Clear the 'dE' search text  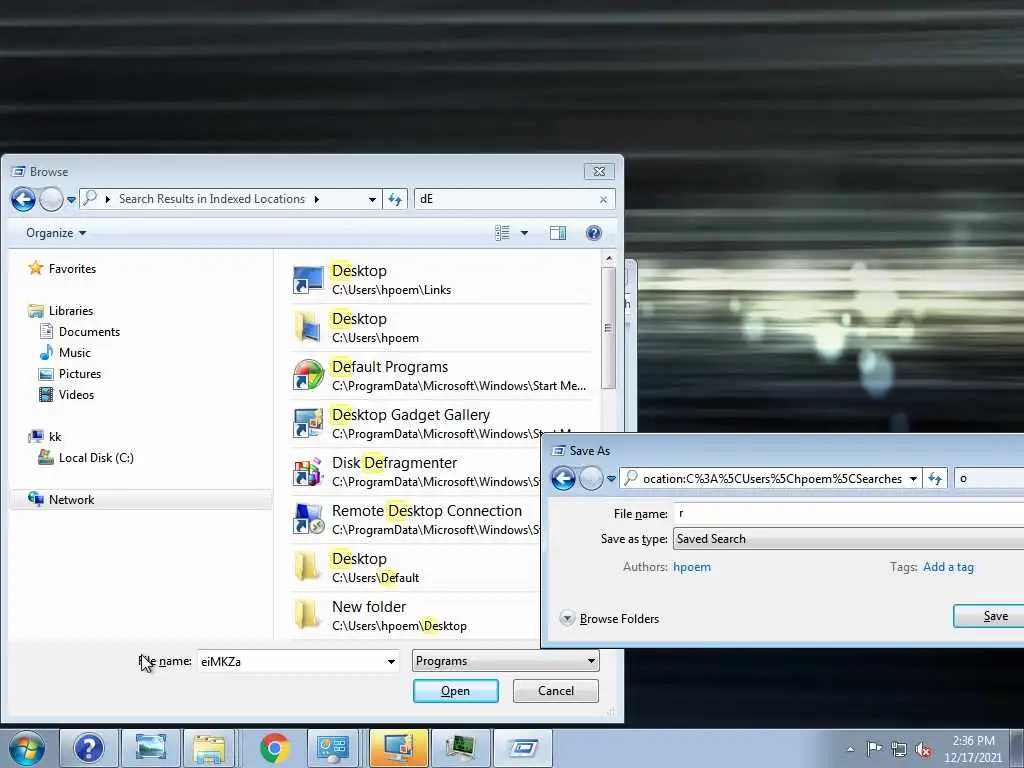click(x=603, y=199)
